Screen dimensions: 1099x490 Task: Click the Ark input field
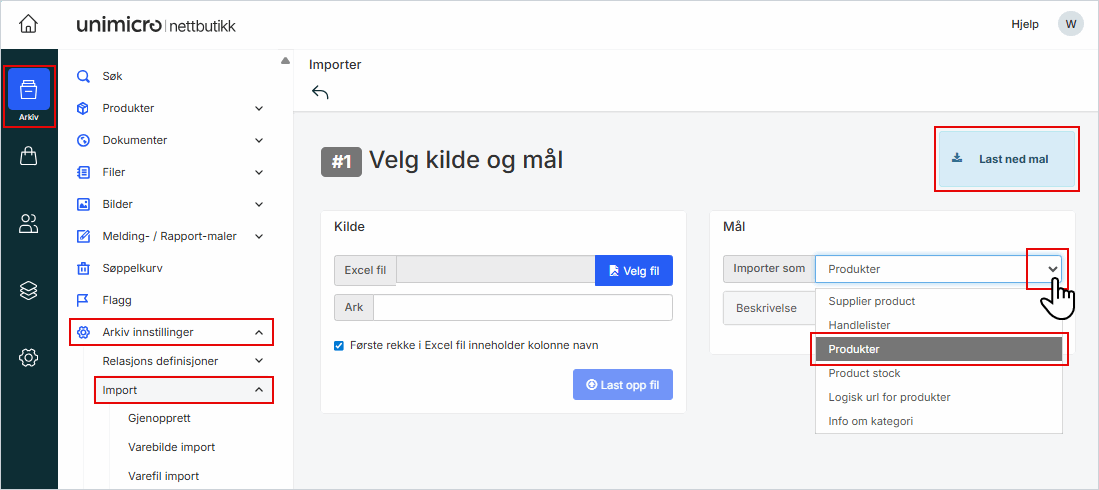pos(522,307)
